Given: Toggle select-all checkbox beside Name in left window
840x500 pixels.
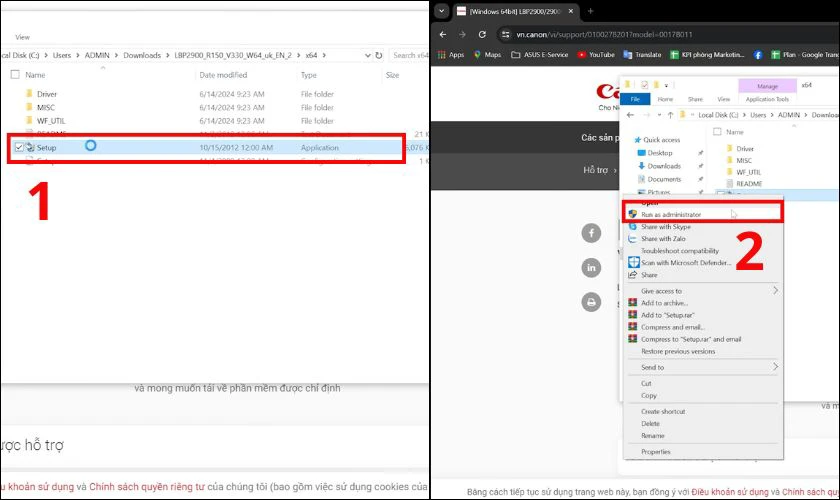Looking at the screenshot, I should tap(14, 75).
